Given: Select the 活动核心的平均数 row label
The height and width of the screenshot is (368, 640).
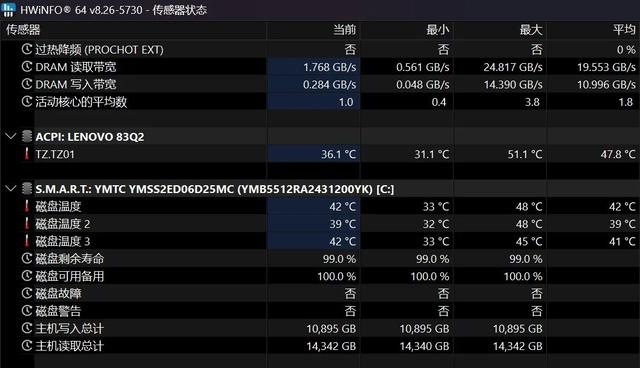Looking at the screenshot, I should 81,102.
